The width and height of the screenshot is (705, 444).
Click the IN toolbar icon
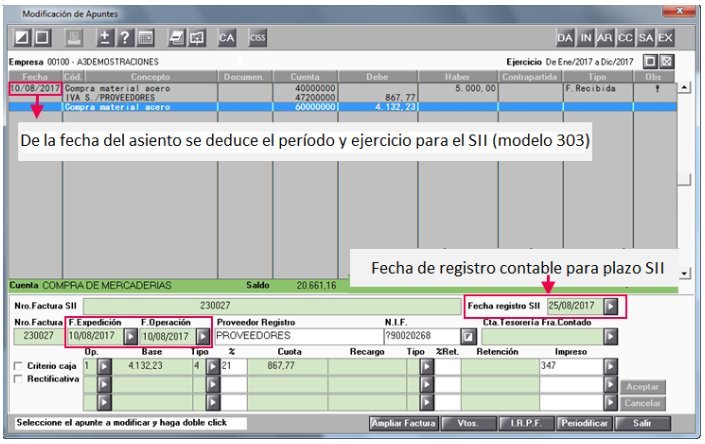[586, 37]
